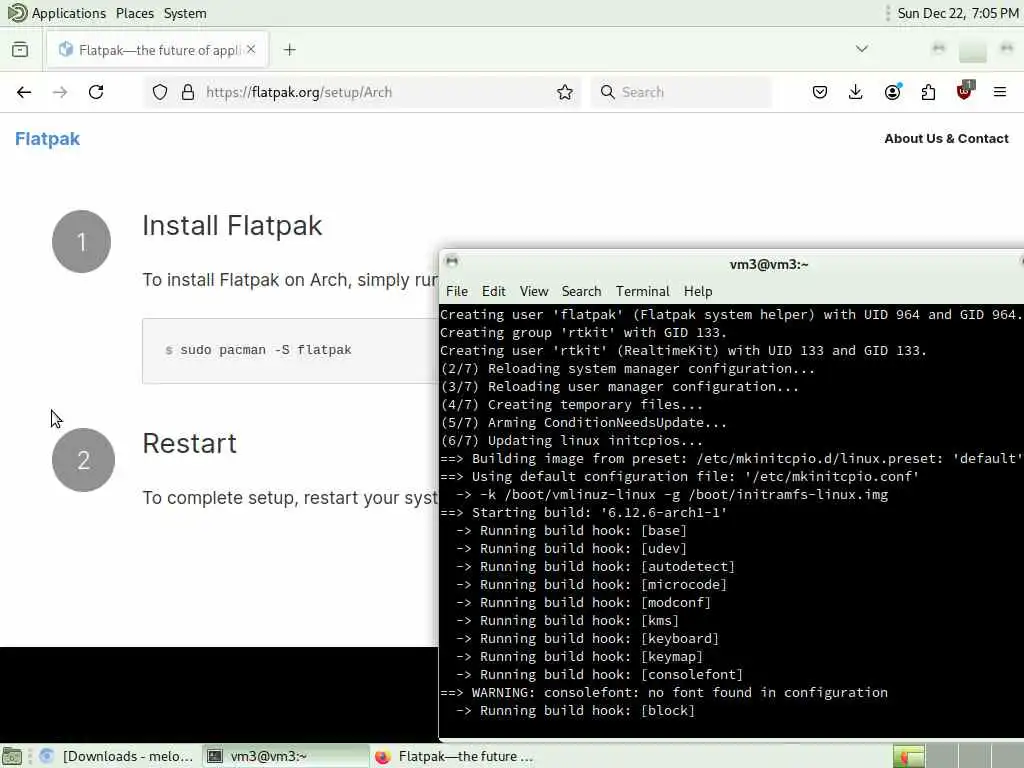Select the Flatpak—the future of appli tab
Image resolution: width=1024 pixels, height=768 pixels.
click(x=158, y=50)
